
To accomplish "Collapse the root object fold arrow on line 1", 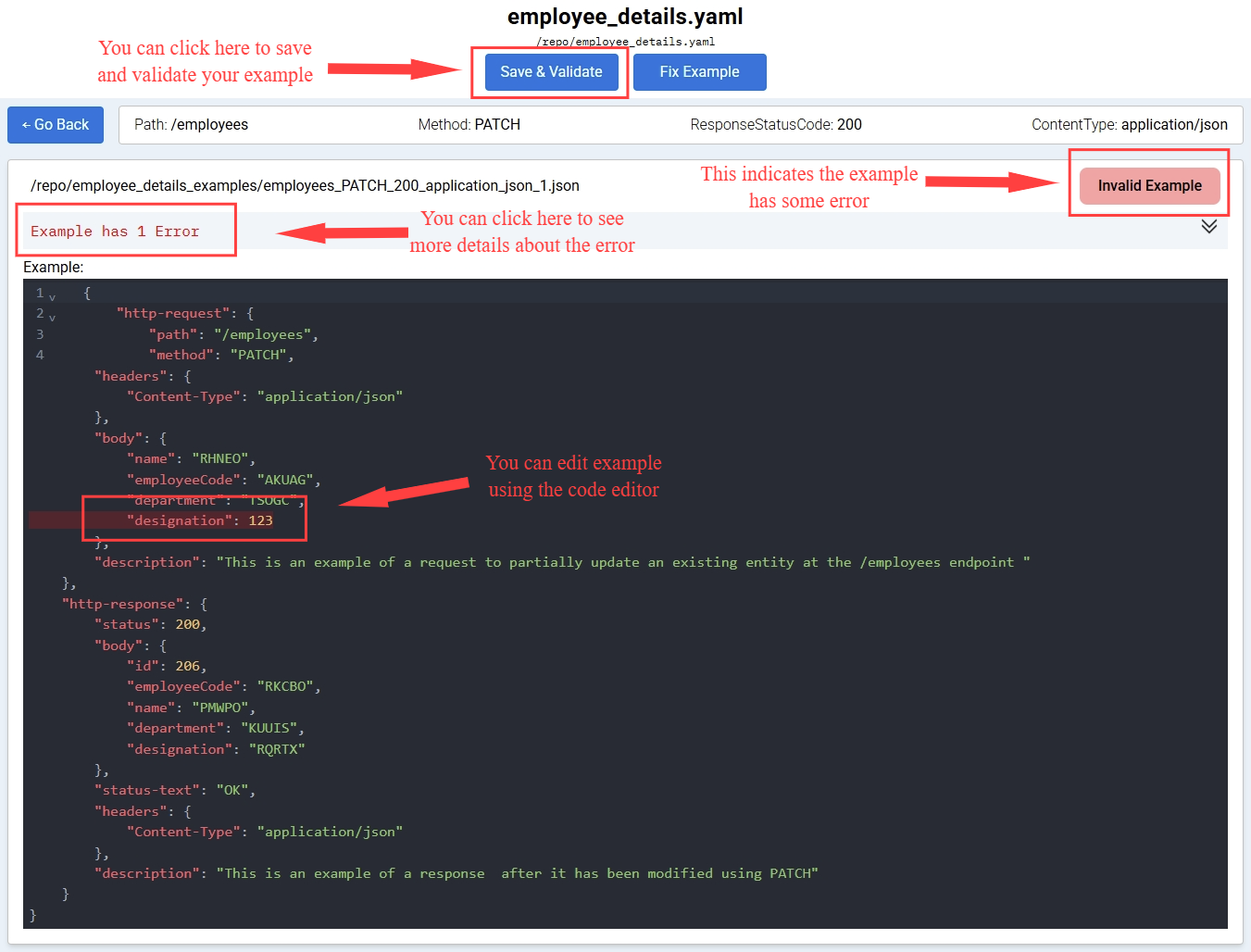I will click(x=53, y=297).
